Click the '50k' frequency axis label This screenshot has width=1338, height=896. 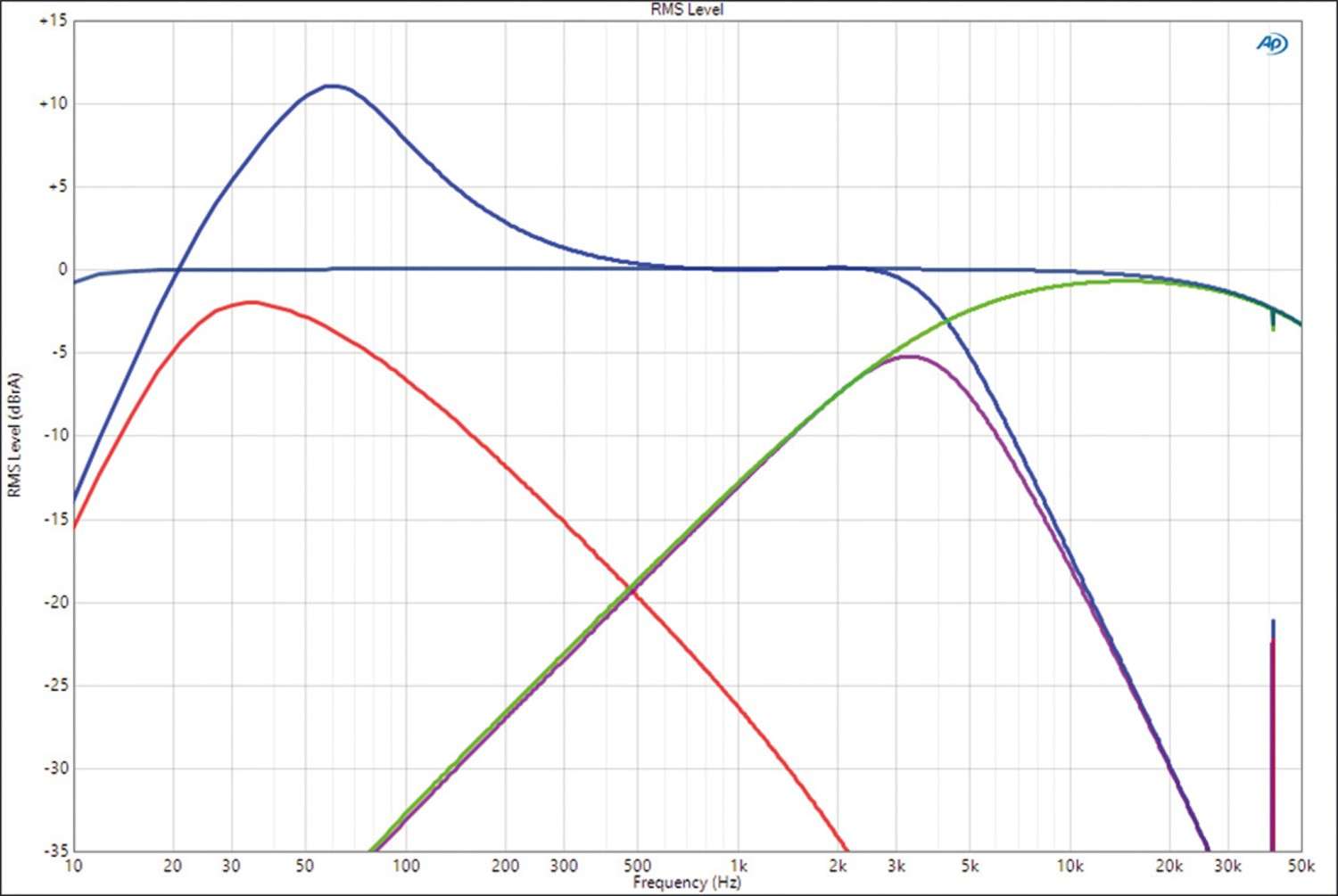coord(1301,866)
